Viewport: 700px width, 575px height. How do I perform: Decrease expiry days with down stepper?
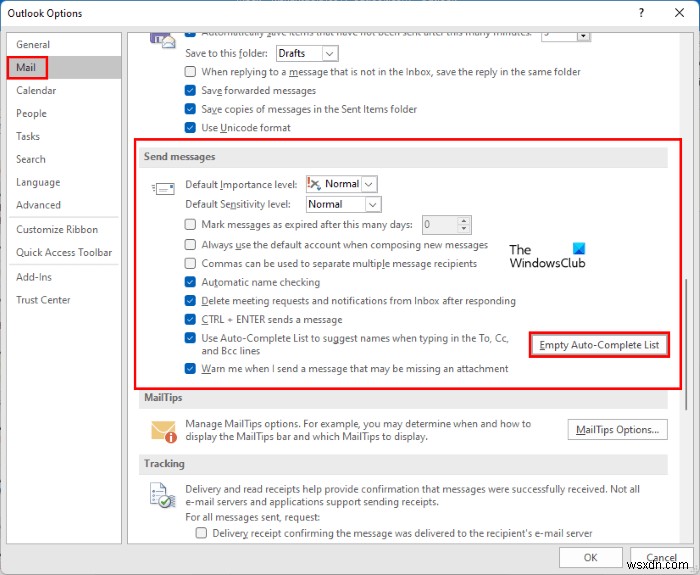pyautogui.click(x=464, y=229)
